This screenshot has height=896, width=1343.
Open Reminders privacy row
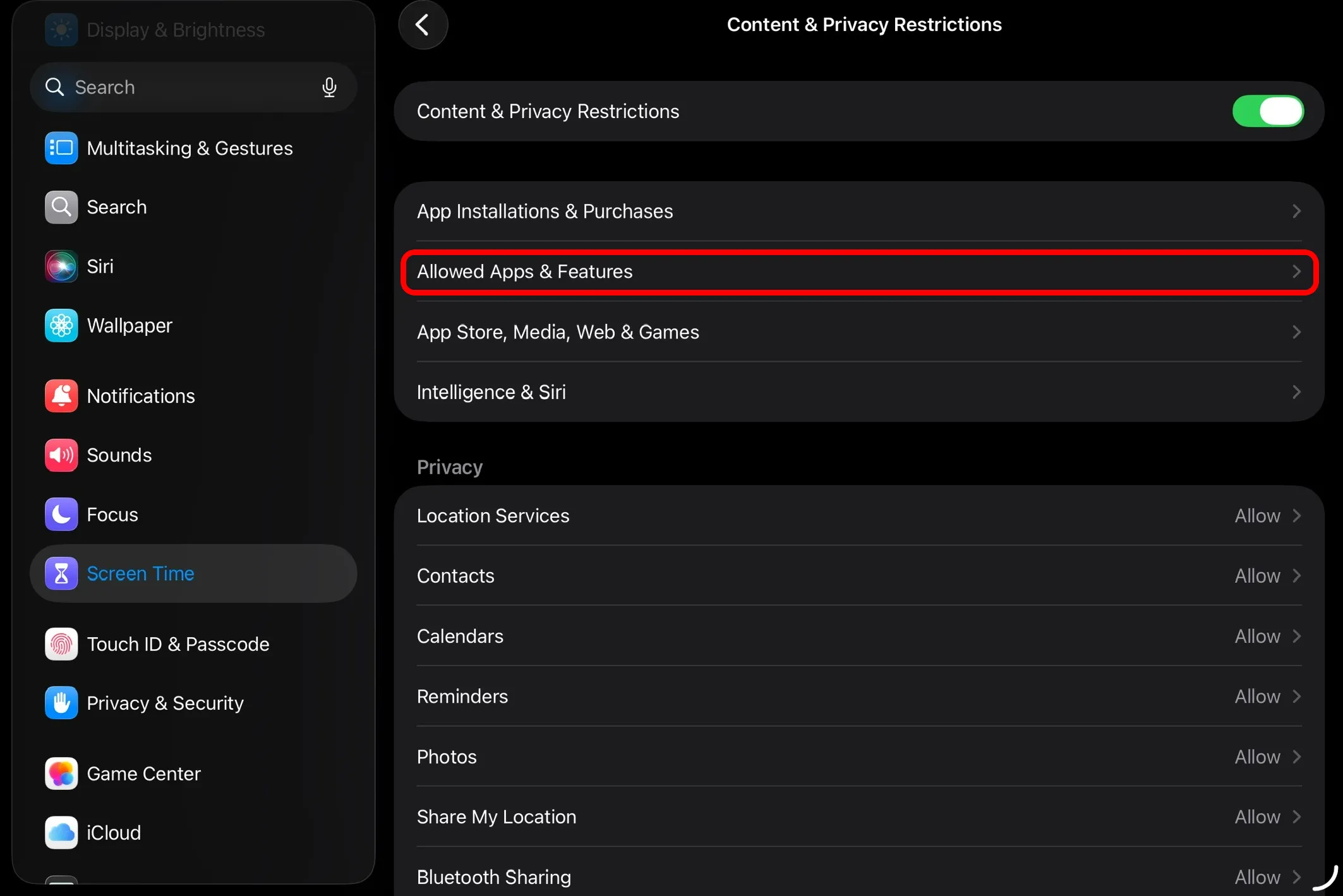[x=859, y=696]
